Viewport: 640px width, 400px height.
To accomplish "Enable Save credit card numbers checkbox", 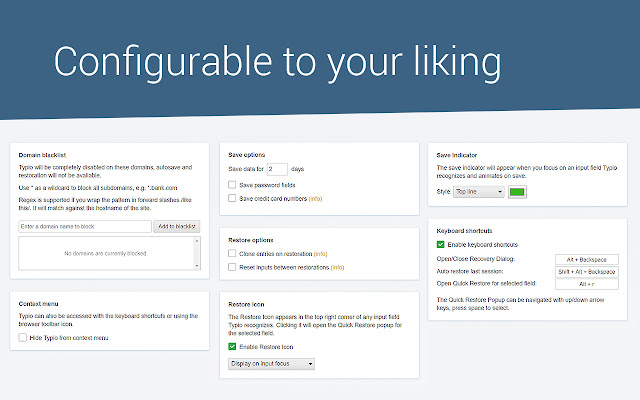I will [233, 199].
